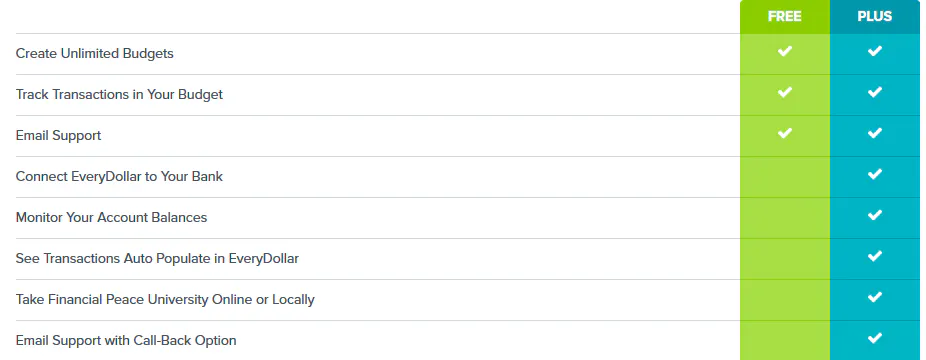This screenshot has width=926, height=360.
Task: Click Take Financial Peace University label
Action: (x=165, y=300)
